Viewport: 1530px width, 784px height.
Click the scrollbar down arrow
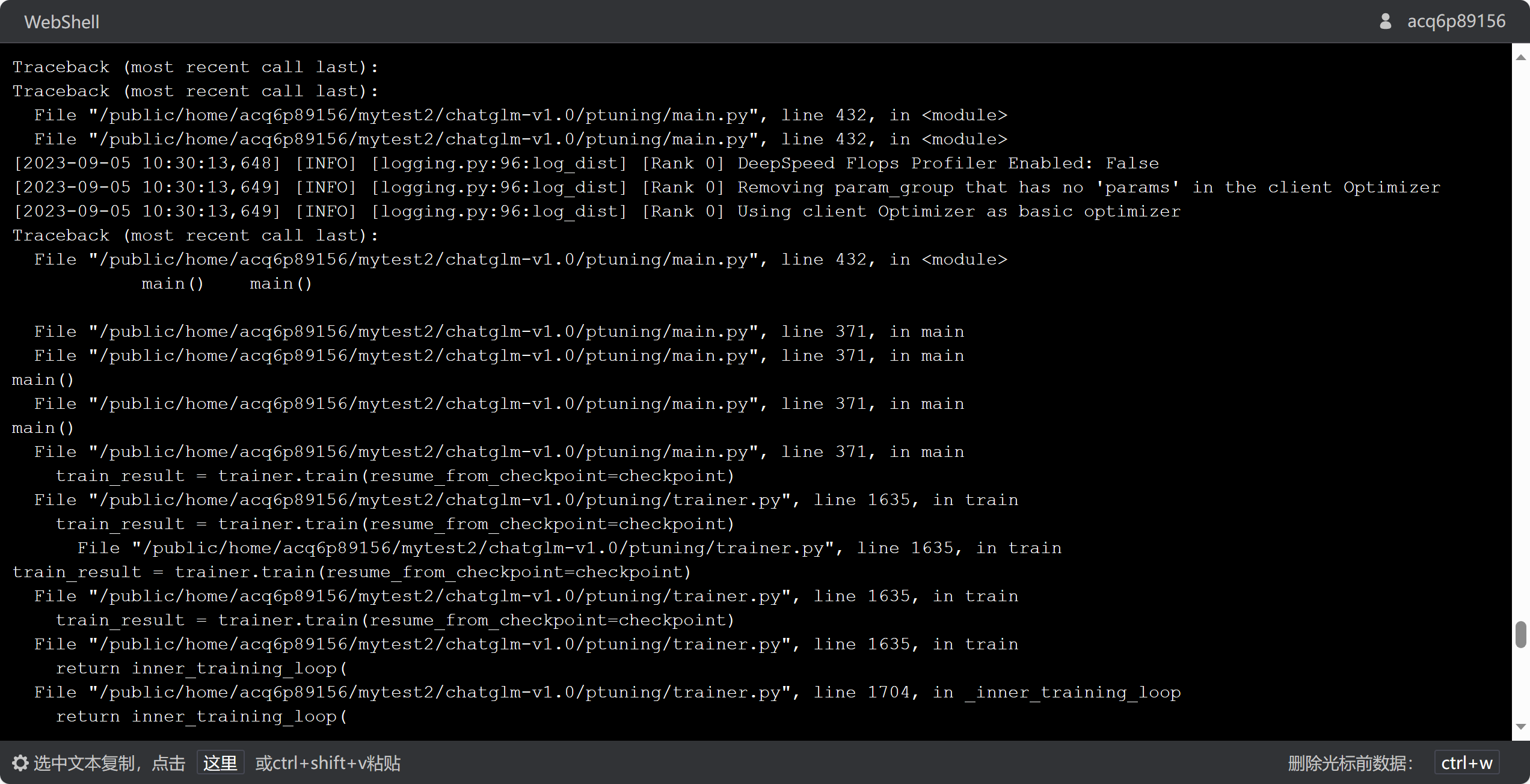(1521, 727)
